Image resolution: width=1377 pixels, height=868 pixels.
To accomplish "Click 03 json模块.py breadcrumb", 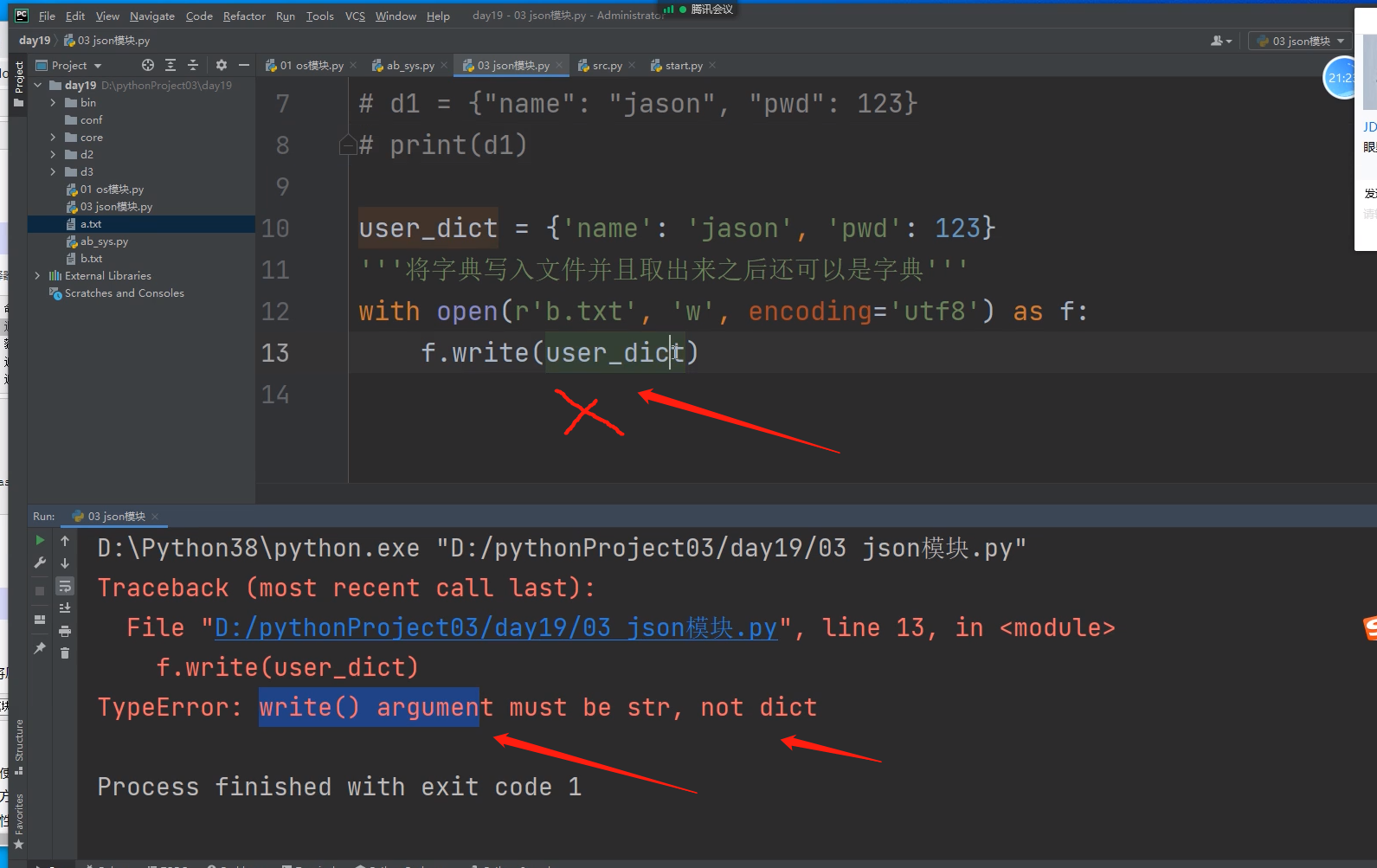I will coord(107,41).
